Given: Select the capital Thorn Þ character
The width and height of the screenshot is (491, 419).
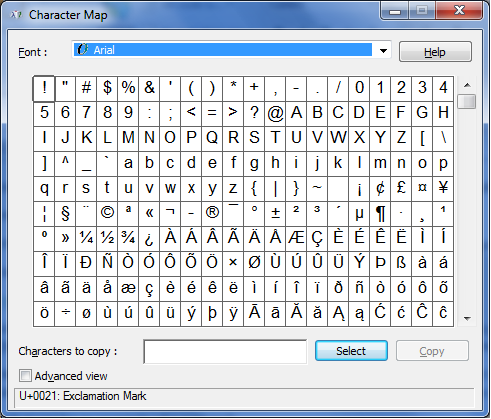Looking at the screenshot, I should tap(380, 264).
